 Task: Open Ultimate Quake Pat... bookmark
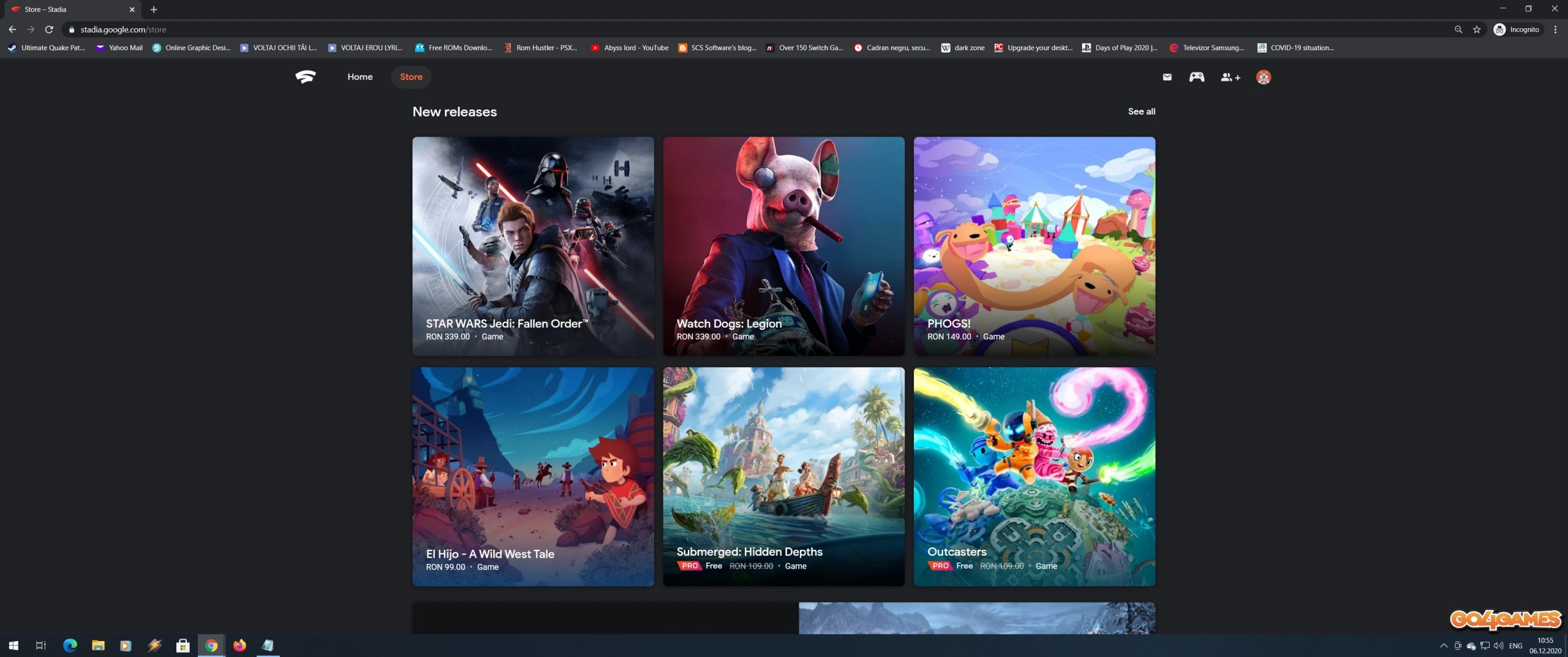click(46, 47)
